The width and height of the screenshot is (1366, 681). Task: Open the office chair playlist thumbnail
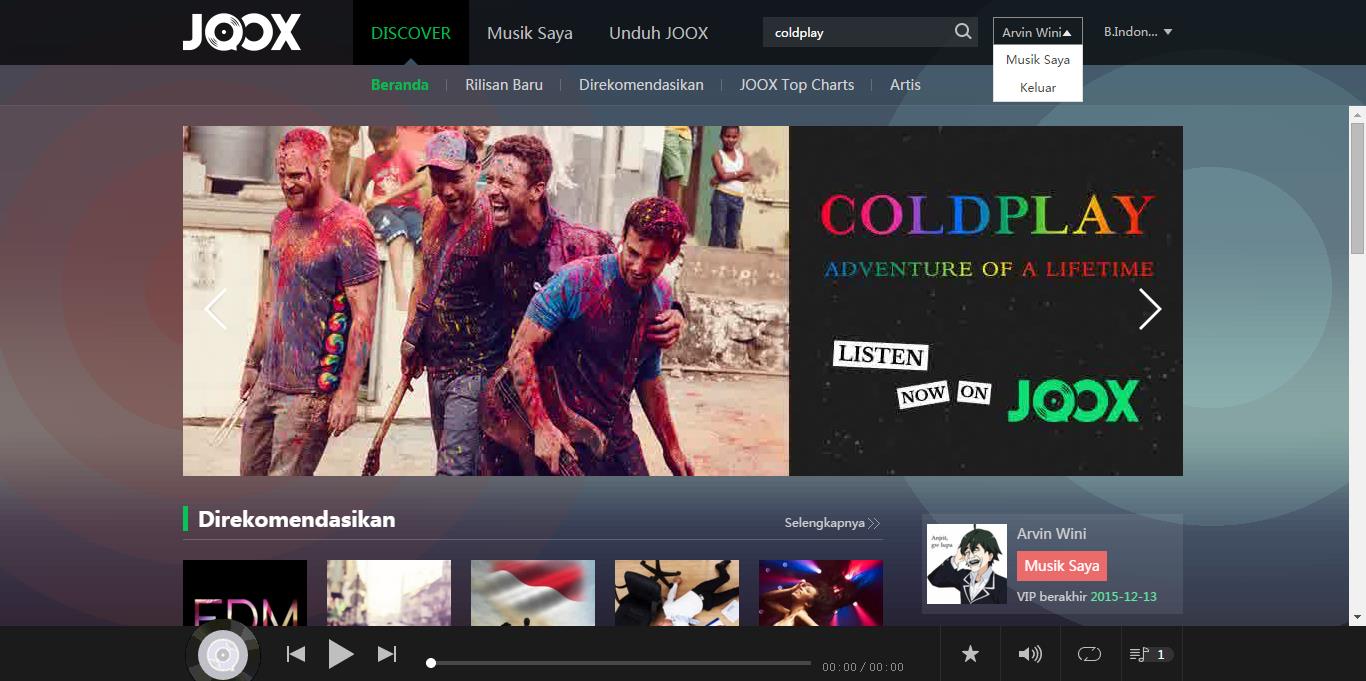click(677, 593)
